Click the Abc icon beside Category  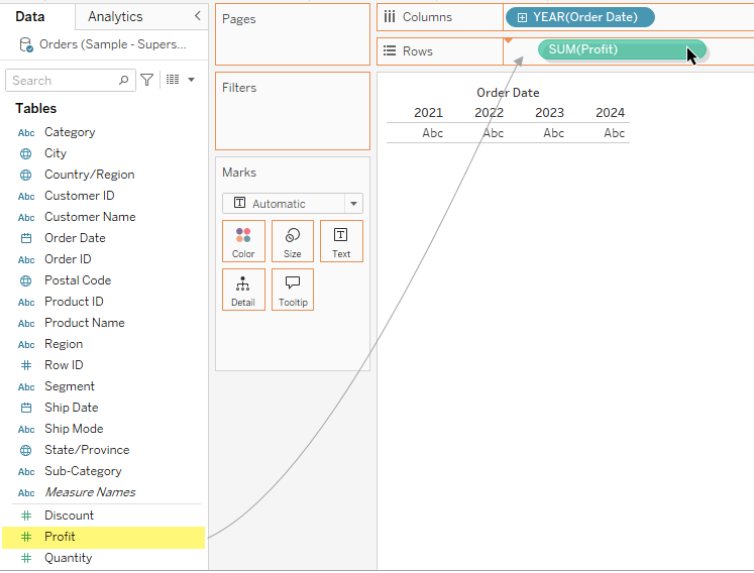pyautogui.click(x=26, y=133)
